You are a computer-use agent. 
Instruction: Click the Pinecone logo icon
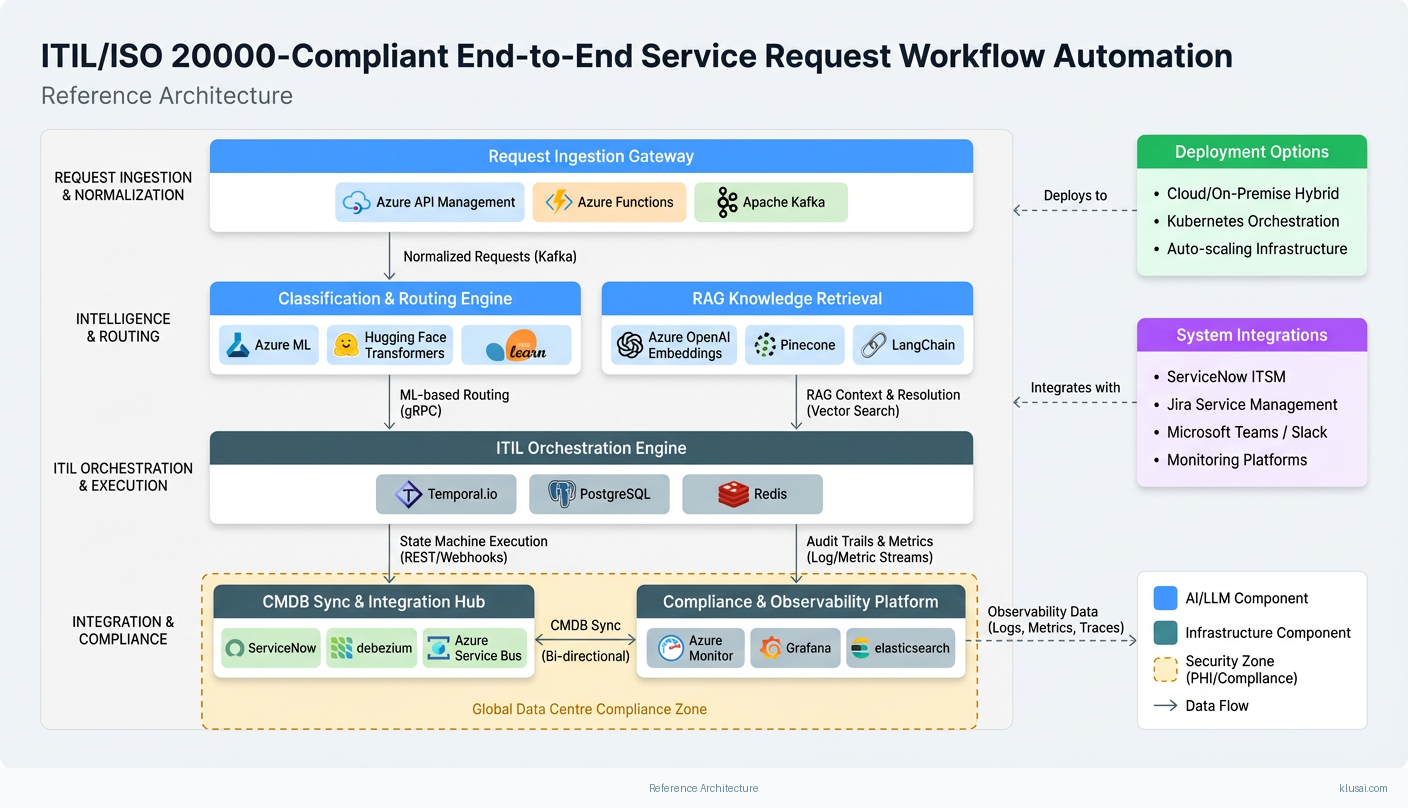765,345
